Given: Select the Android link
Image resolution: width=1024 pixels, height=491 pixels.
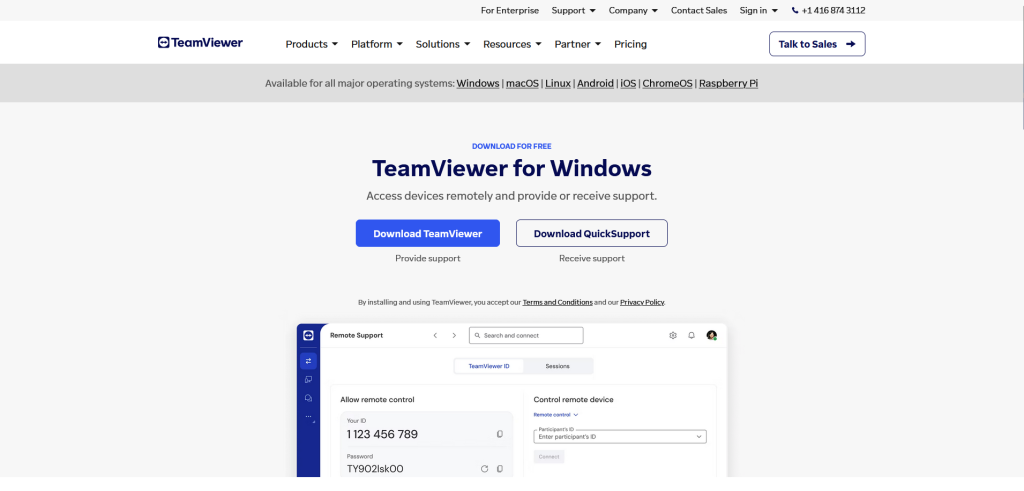Looking at the screenshot, I should (x=596, y=84).
